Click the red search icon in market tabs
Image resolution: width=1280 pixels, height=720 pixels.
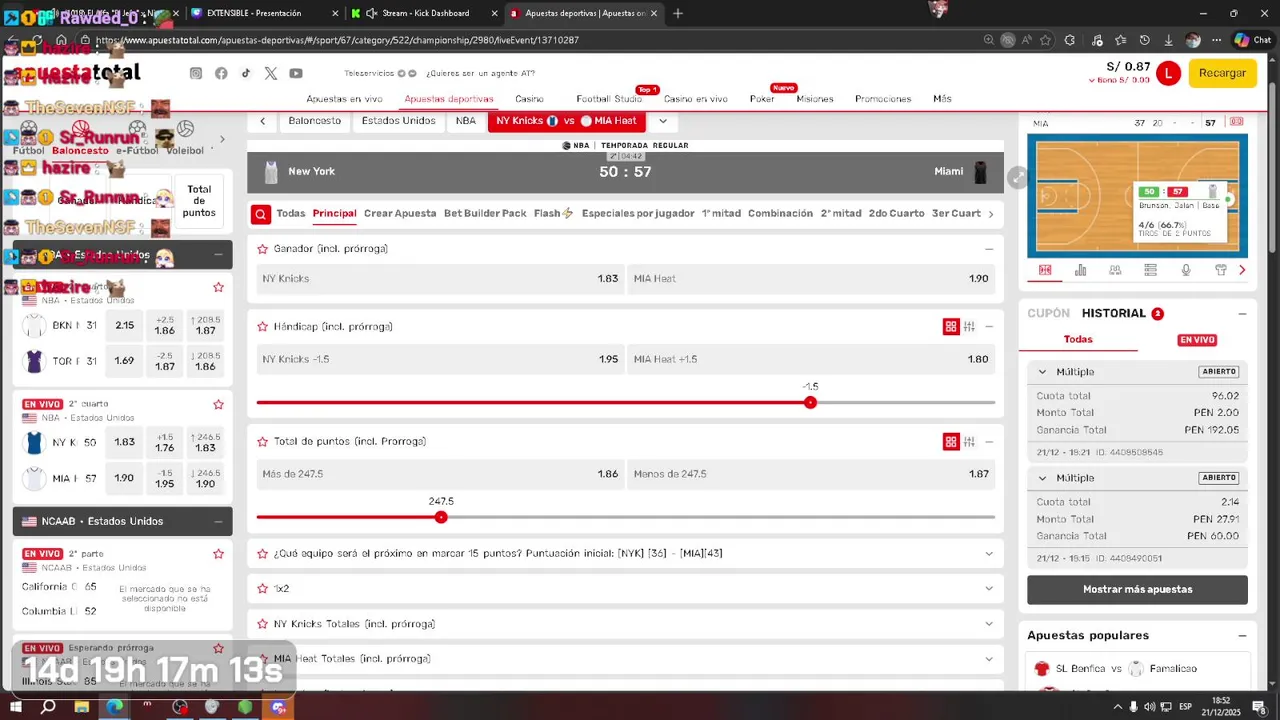point(260,213)
